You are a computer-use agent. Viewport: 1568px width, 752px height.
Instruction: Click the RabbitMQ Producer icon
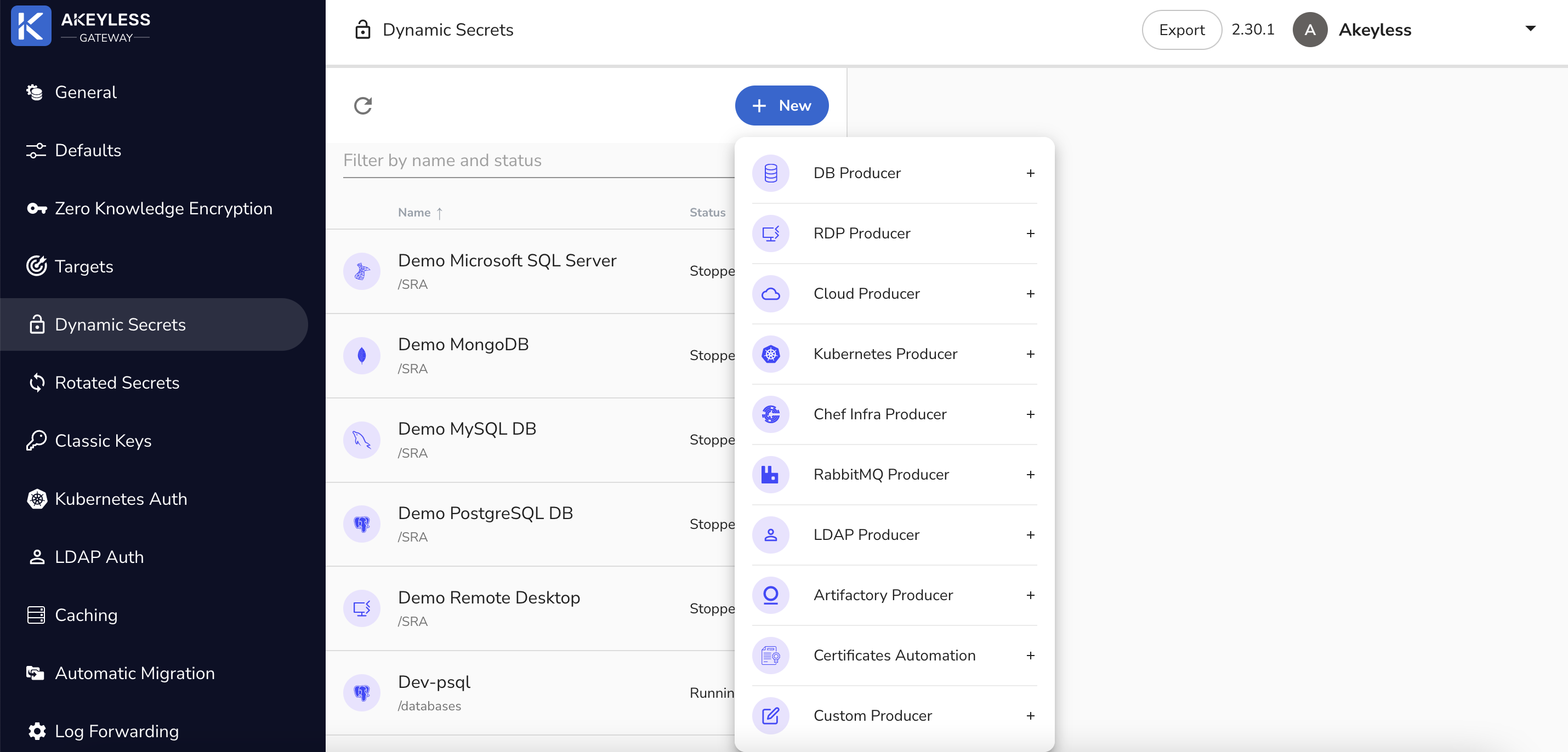tap(771, 475)
